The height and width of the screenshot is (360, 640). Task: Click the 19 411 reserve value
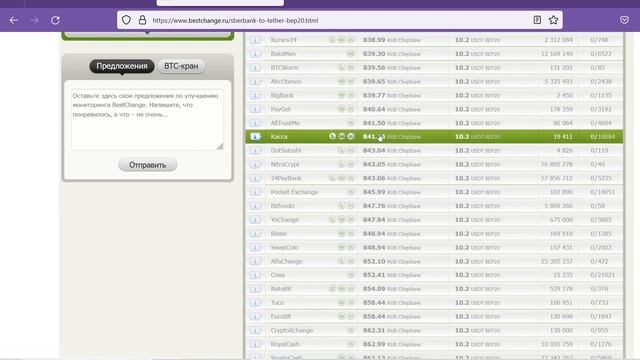(563, 137)
